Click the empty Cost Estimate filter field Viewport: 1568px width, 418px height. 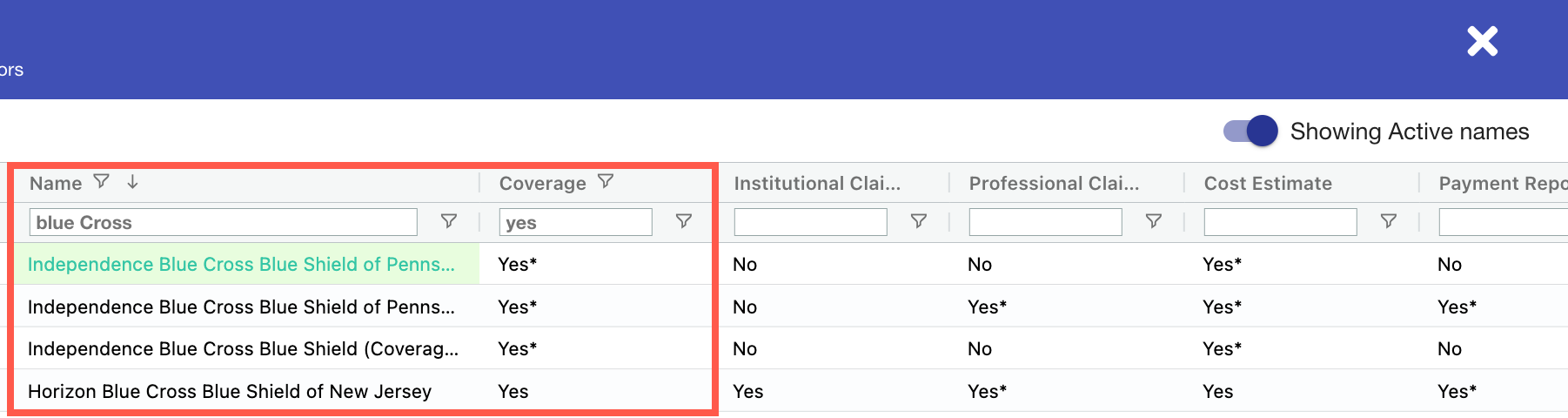click(1280, 222)
